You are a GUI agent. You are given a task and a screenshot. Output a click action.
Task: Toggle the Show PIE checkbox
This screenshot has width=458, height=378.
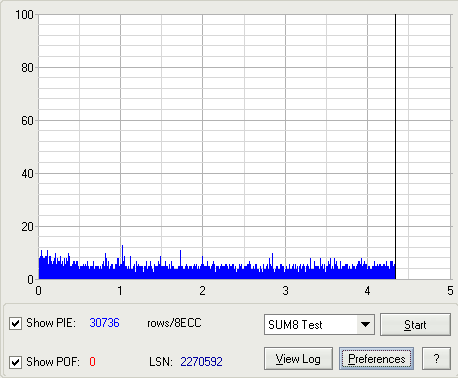[15, 323]
